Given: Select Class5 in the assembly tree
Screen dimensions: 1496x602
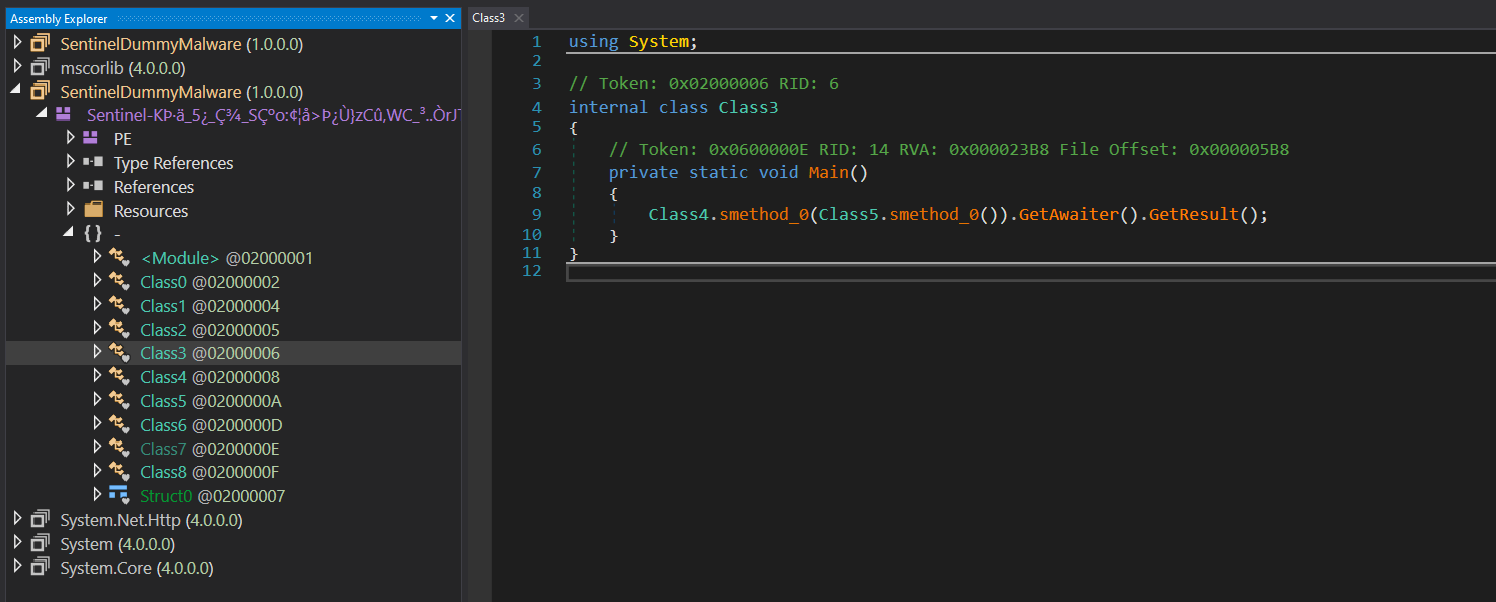Looking at the screenshot, I should point(163,401).
